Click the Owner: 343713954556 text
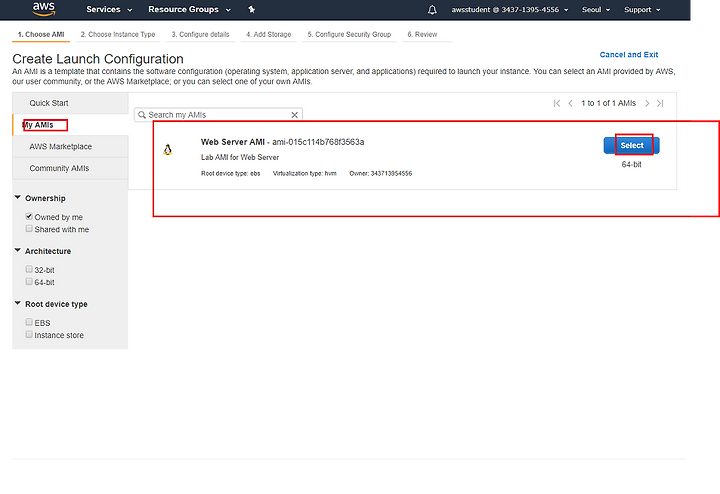Image resolution: width=720 pixels, height=494 pixels. click(x=381, y=174)
